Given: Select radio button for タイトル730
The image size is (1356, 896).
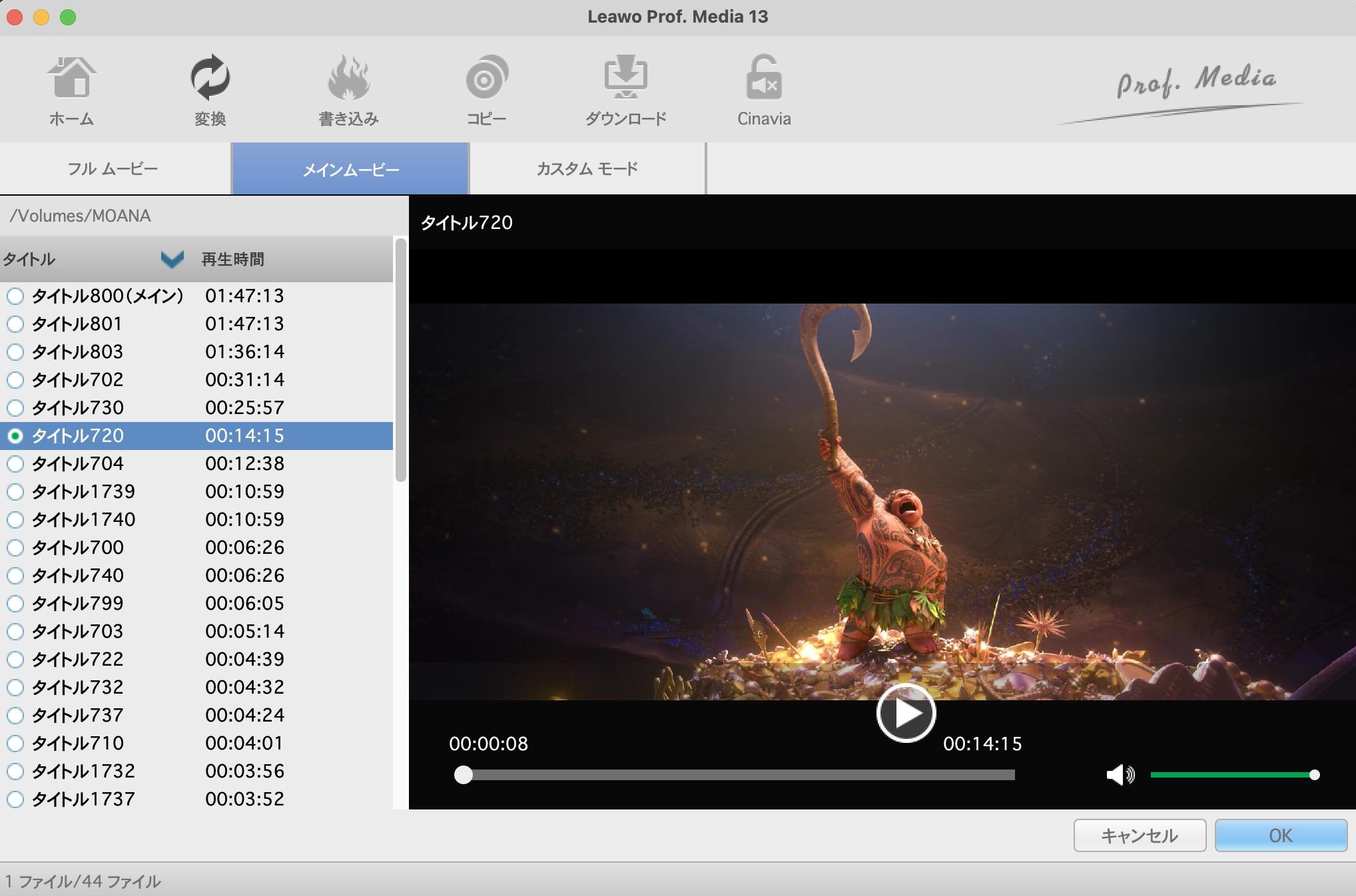Looking at the screenshot, I should [x=15, y=407].
